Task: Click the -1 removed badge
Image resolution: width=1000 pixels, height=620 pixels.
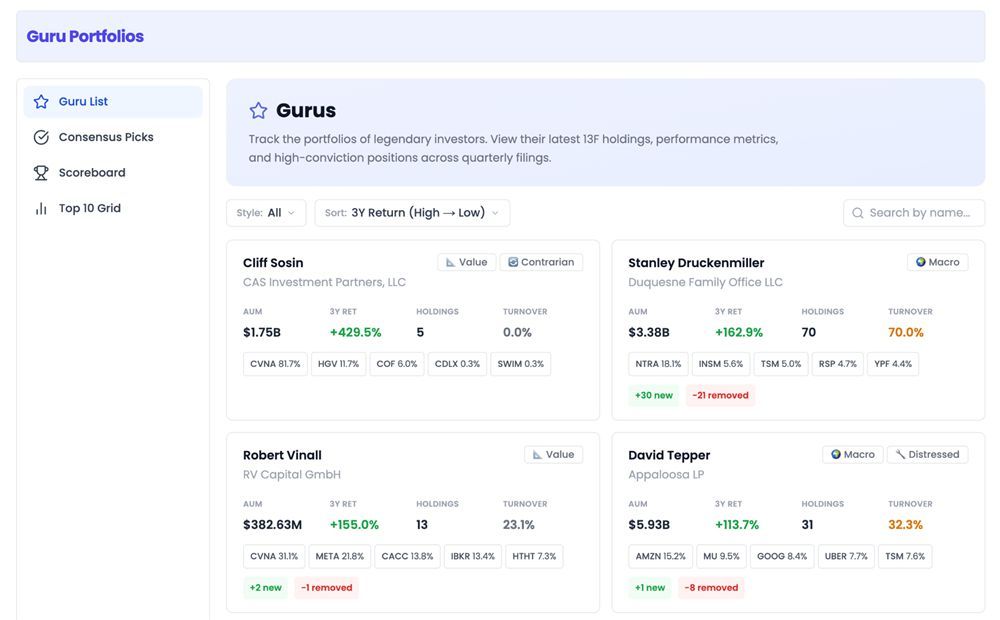Action: click(x=327, y=588)
